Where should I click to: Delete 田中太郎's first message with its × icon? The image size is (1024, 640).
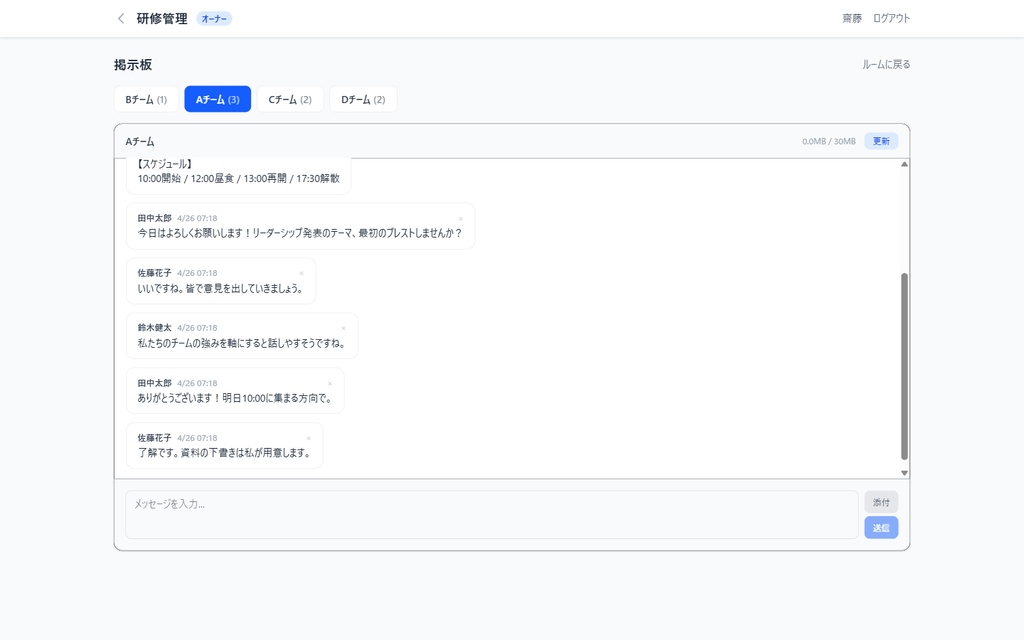tap(461, 218)
